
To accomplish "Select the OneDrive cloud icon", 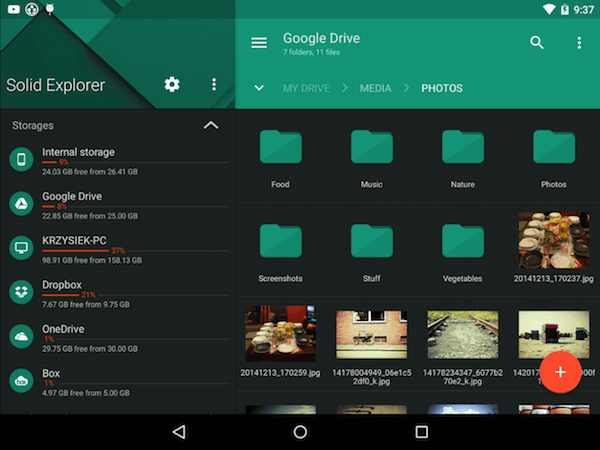I will tap(21, 336).
